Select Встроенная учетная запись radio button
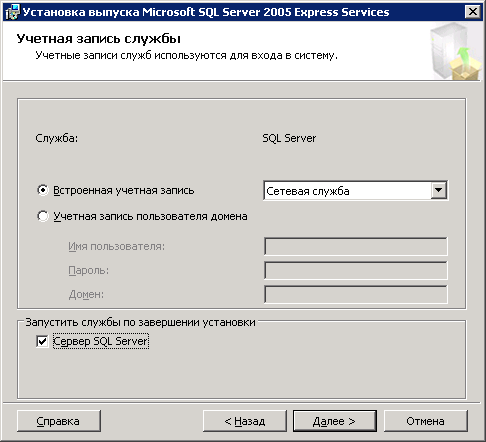Viewport: 486px width, 442px height. (43, 190)
